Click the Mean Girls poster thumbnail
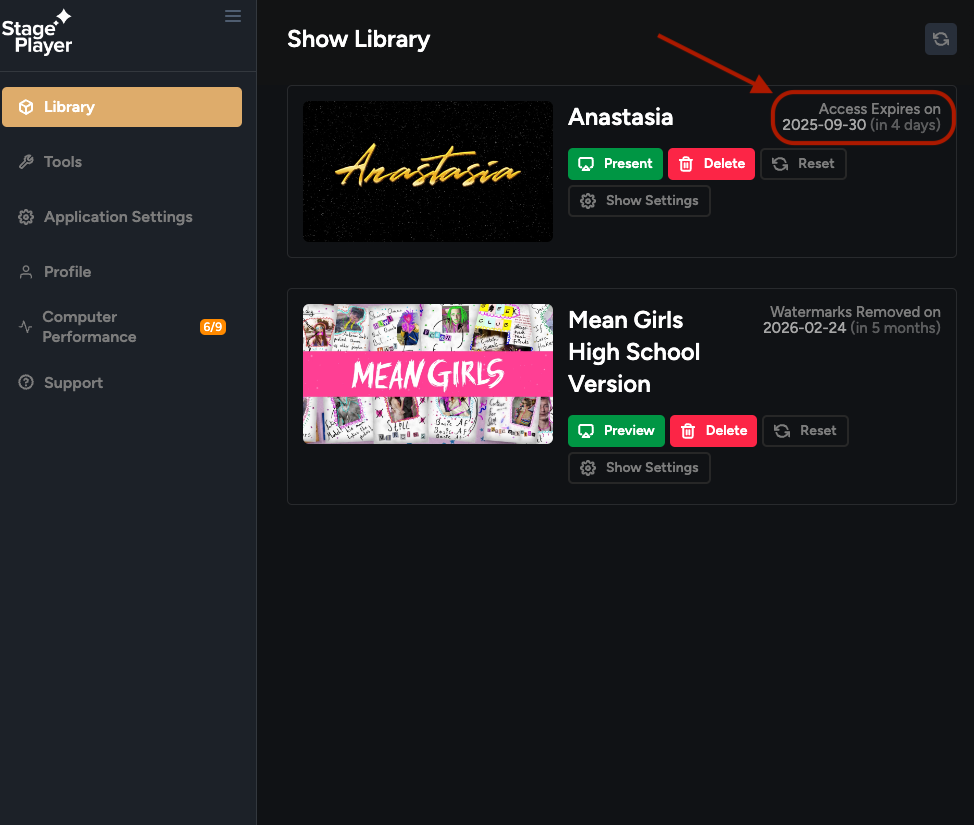974x825 pixels. 427,374
